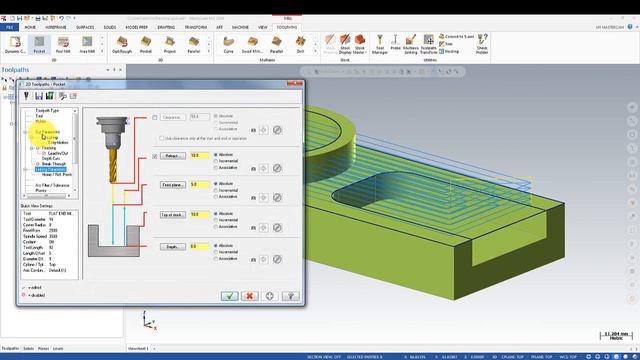Click the Feed plane value field
The height and width of the screenshot is (360, 640).
pyautogui.click(x=200, y=184)
